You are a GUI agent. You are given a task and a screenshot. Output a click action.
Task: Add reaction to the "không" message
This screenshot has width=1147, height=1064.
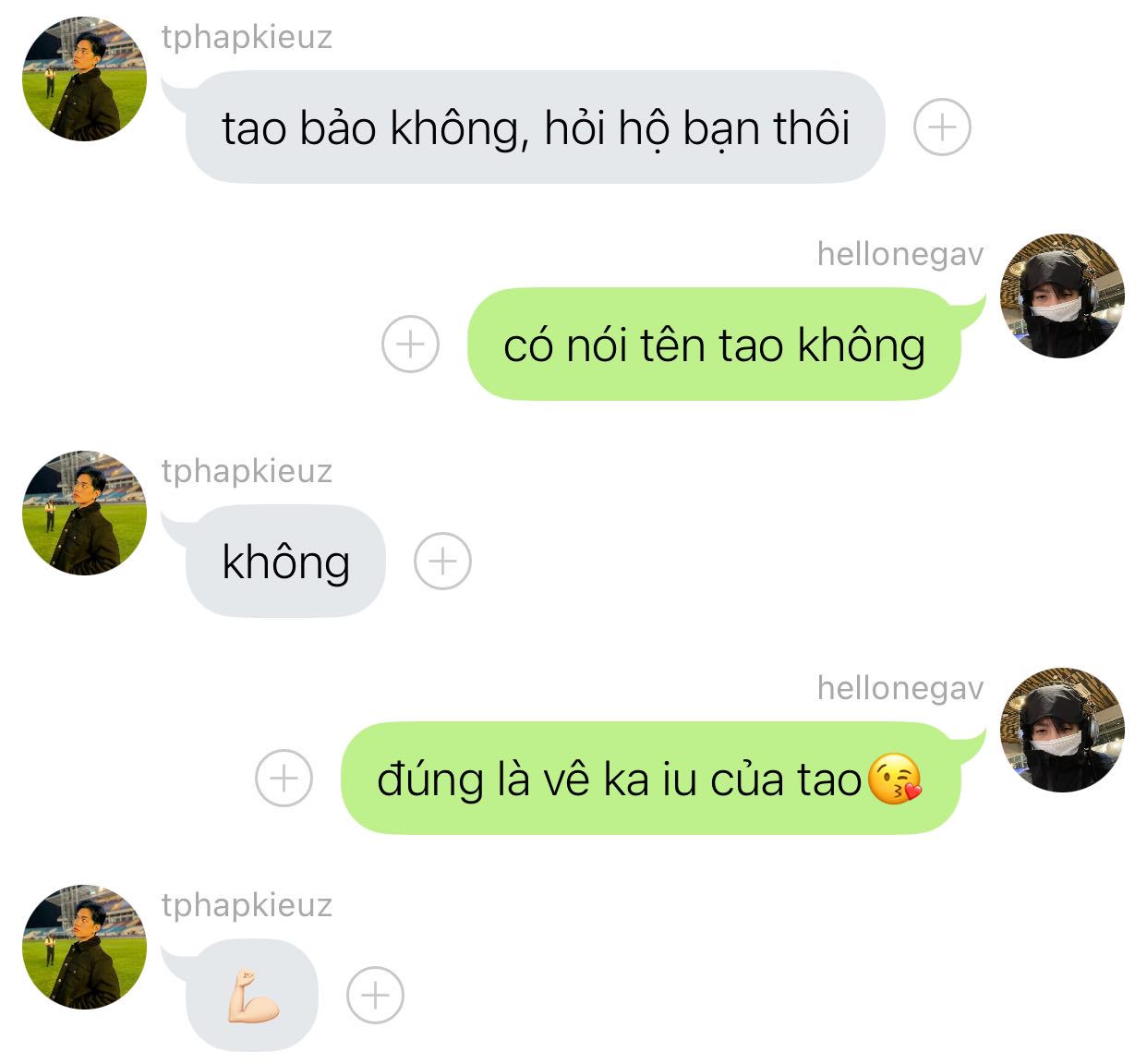(x=442, y=561)
